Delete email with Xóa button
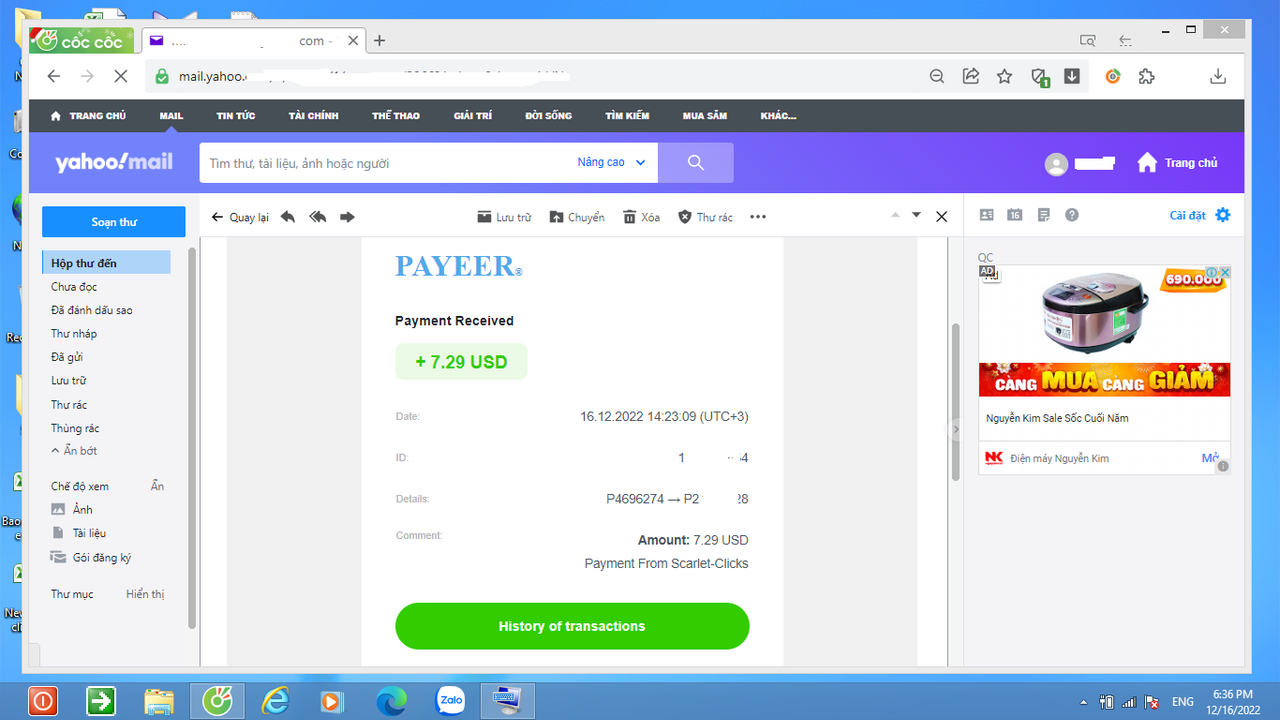The height and width of the screenshot is (720, 1280). pos(641,217)
